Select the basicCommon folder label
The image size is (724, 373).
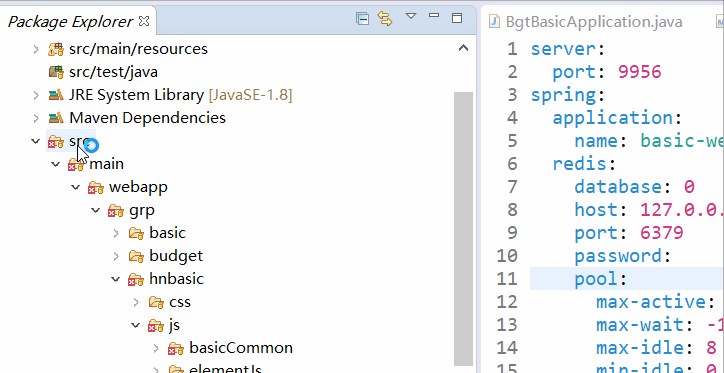click(x=241, y=348)
